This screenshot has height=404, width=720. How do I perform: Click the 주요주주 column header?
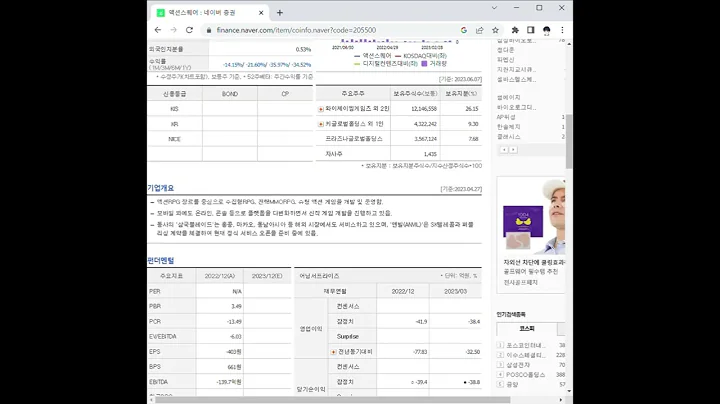[353, 94]
